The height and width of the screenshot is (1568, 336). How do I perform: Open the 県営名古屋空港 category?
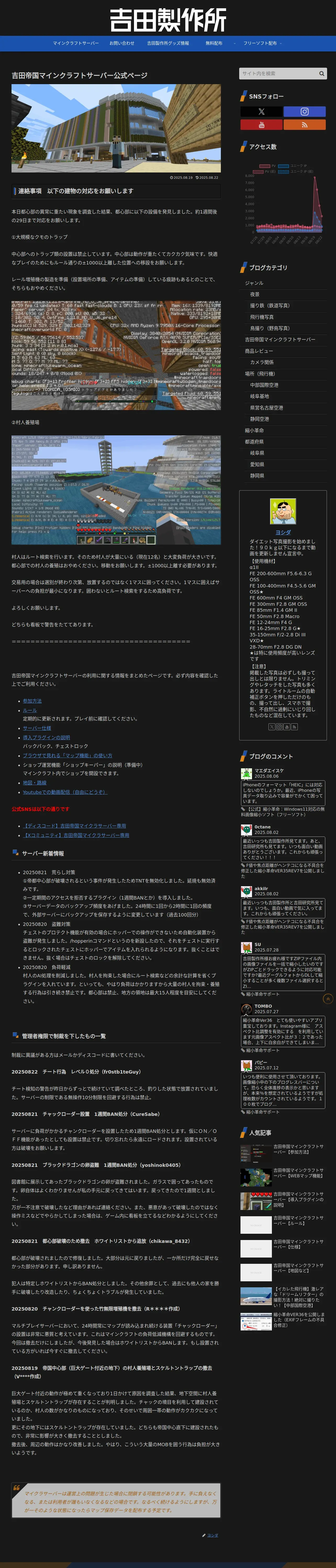[266, 408]
